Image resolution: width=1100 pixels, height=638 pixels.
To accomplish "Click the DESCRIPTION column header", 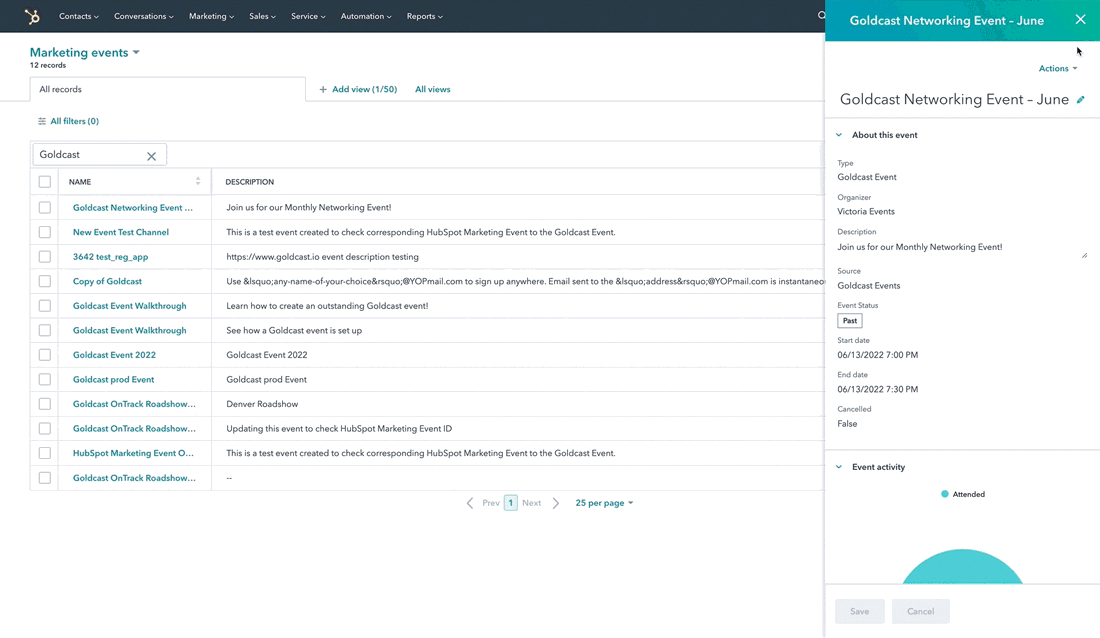I will pyautogui.click(x=250, y=182).
